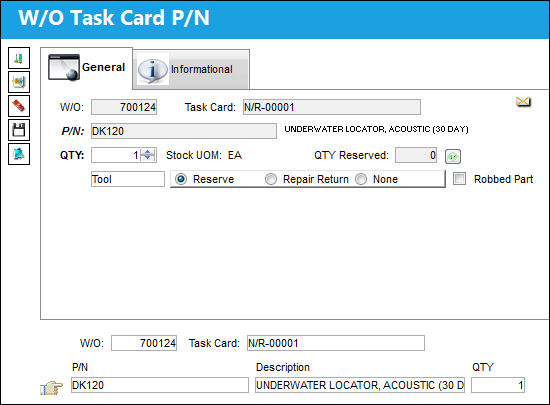Viewport: 550px width, 405px height.
Task: Click the orange arrow document sidebar icon
Action: pyautogui.click(x=19, y=82)
